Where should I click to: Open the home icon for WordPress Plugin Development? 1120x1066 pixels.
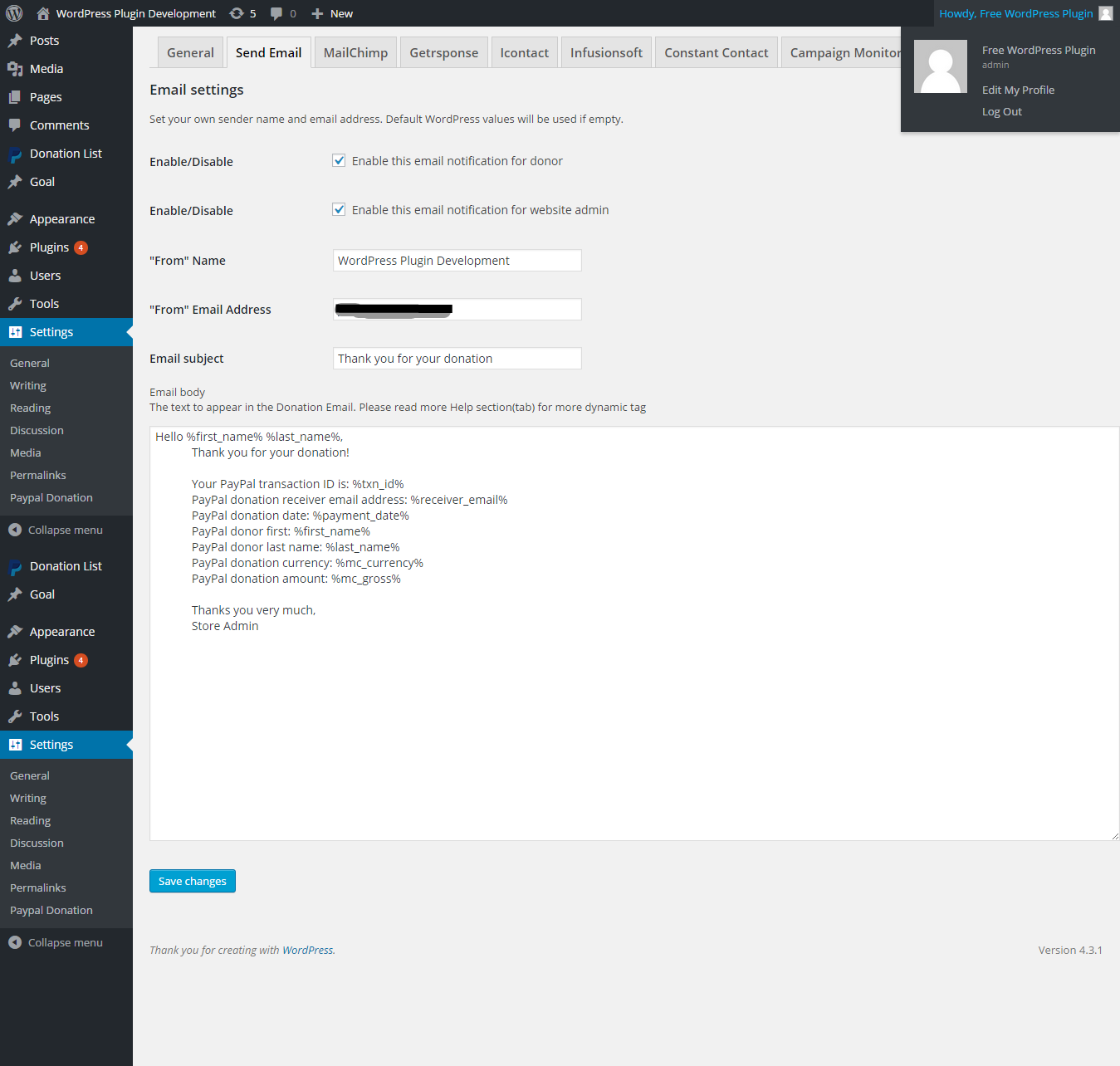[x=43, y=13]
